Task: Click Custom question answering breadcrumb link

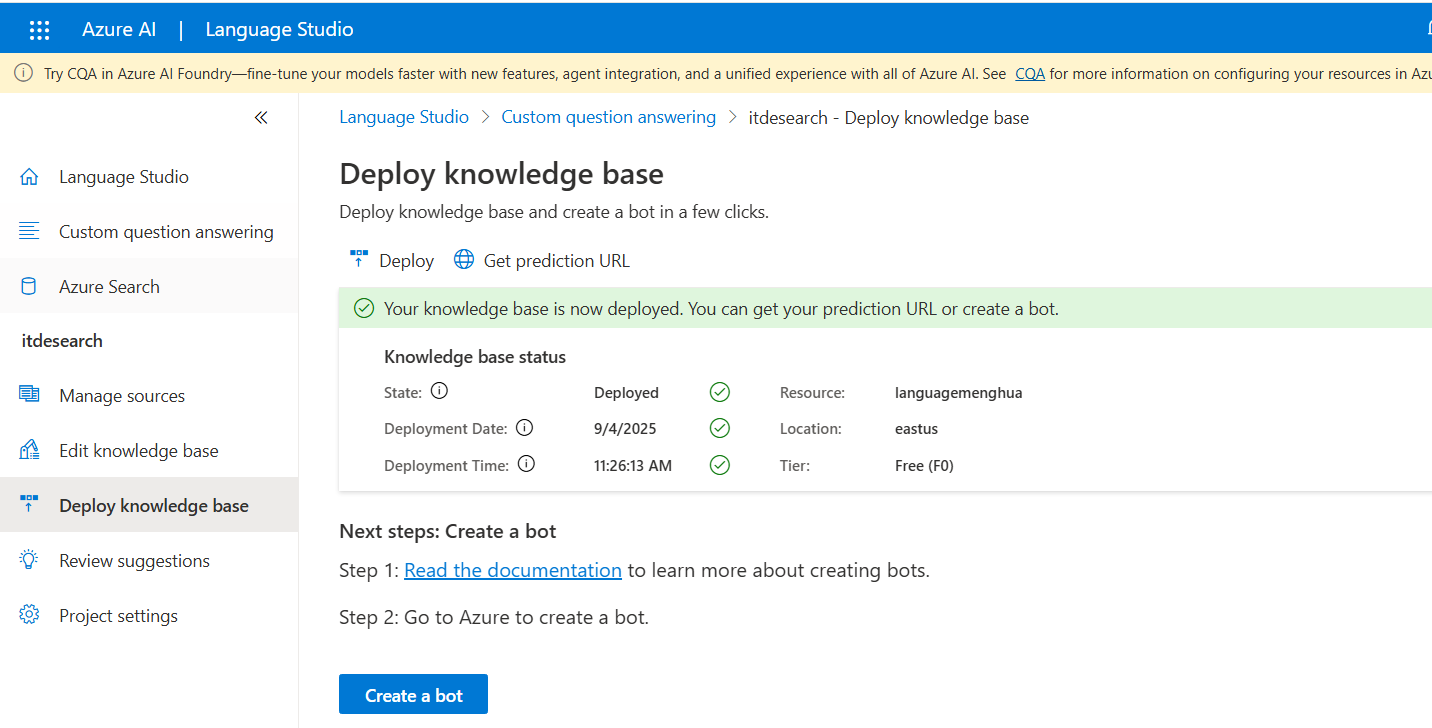Action: pos(609,117)
